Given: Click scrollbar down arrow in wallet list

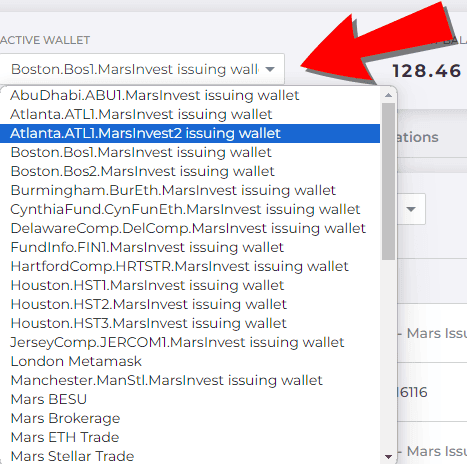Looking at the screenshot, I should [388, 456].
